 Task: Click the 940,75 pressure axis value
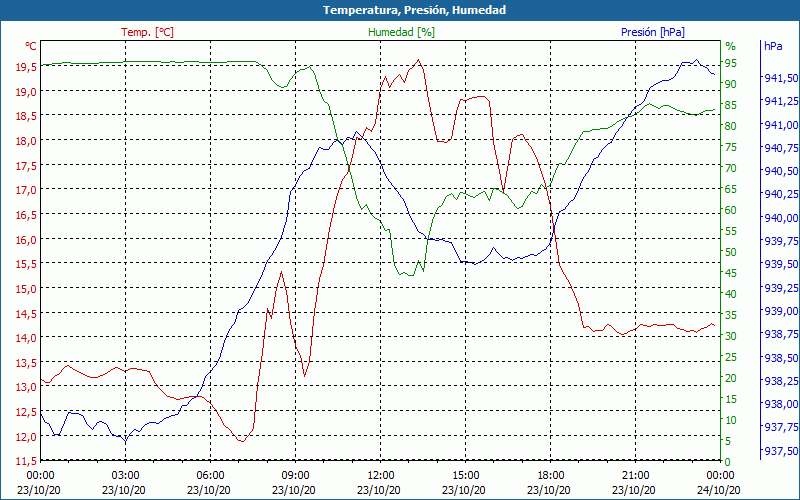[x=781, y=148]
